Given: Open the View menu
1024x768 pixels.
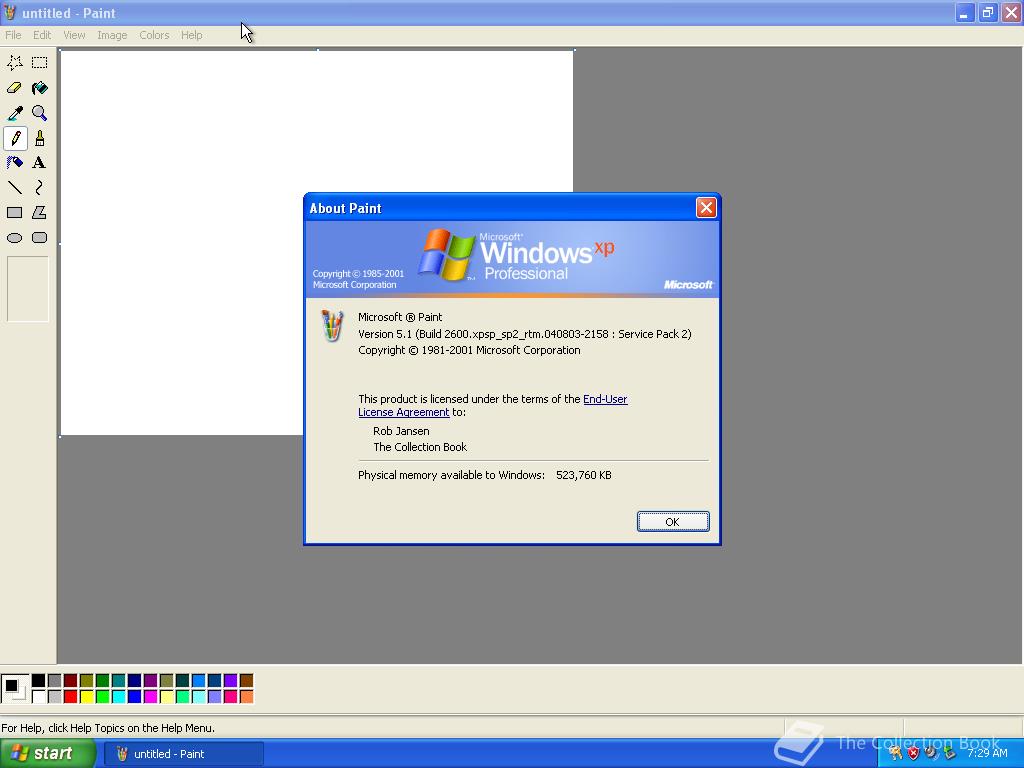Looking at the screenshot, I should coord(74,35).
